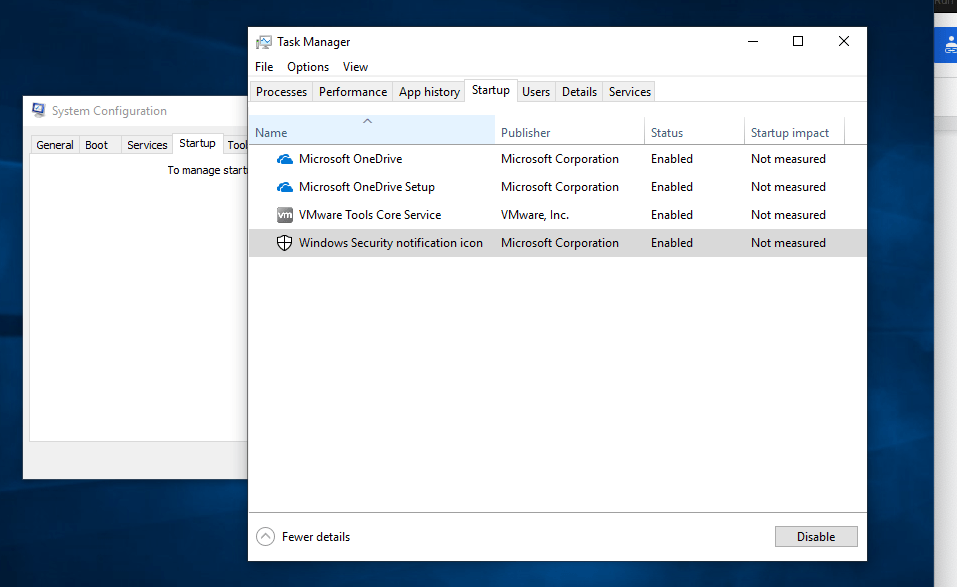Sort startup list by Name column
Screen dimensions: 957x587
coord(372,132)
